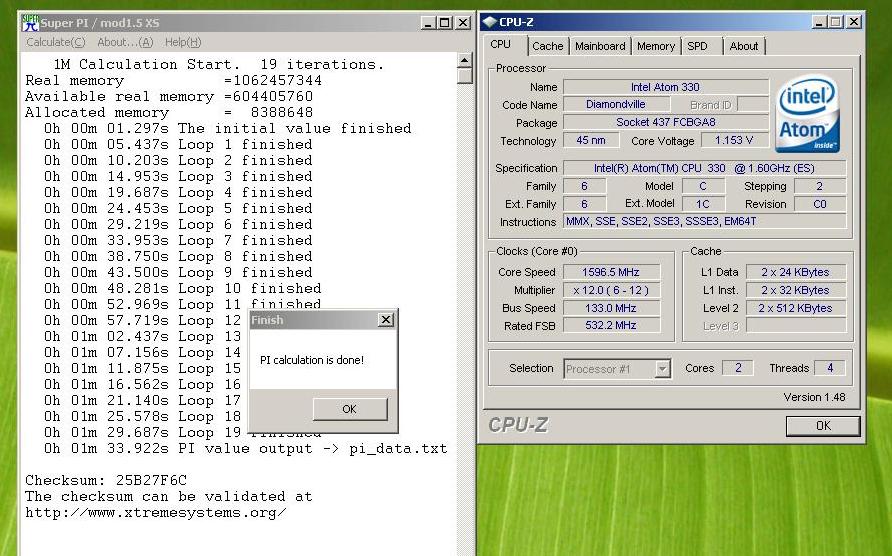Click the 1M Calculation Start line
892x556 pixels.
pos(219,64)
